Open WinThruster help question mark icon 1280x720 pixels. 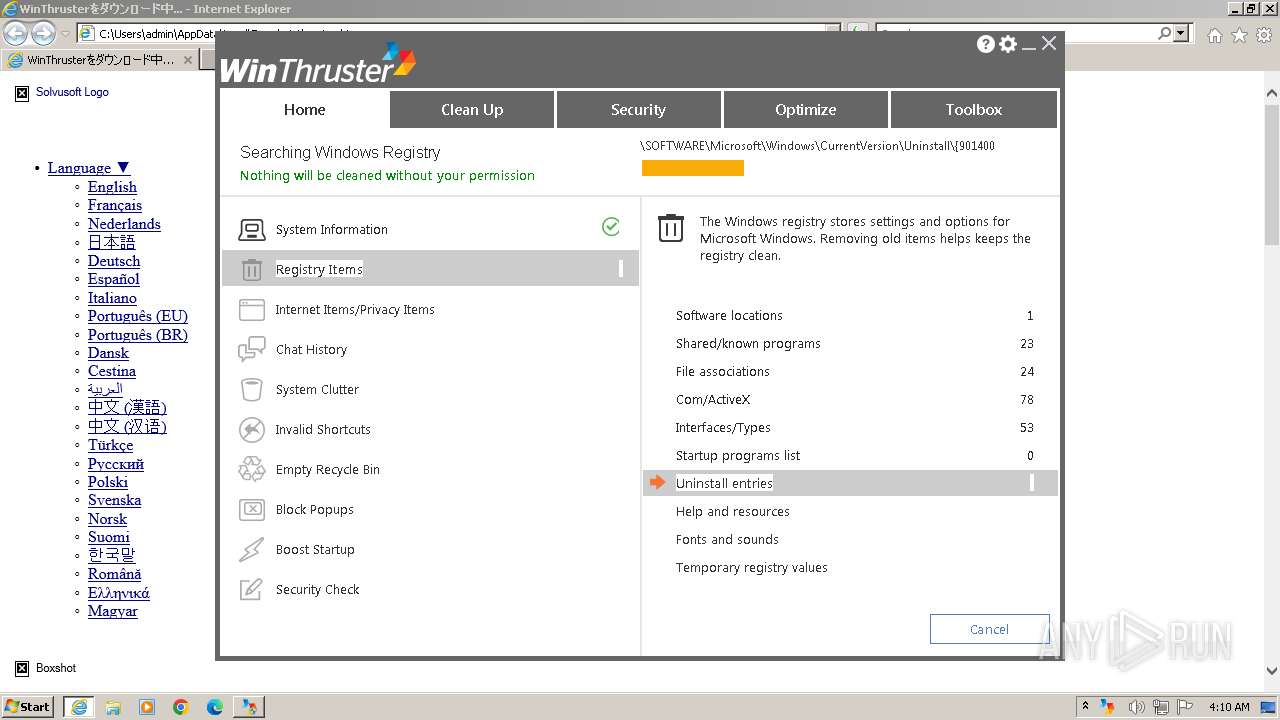tap(986, 44)
